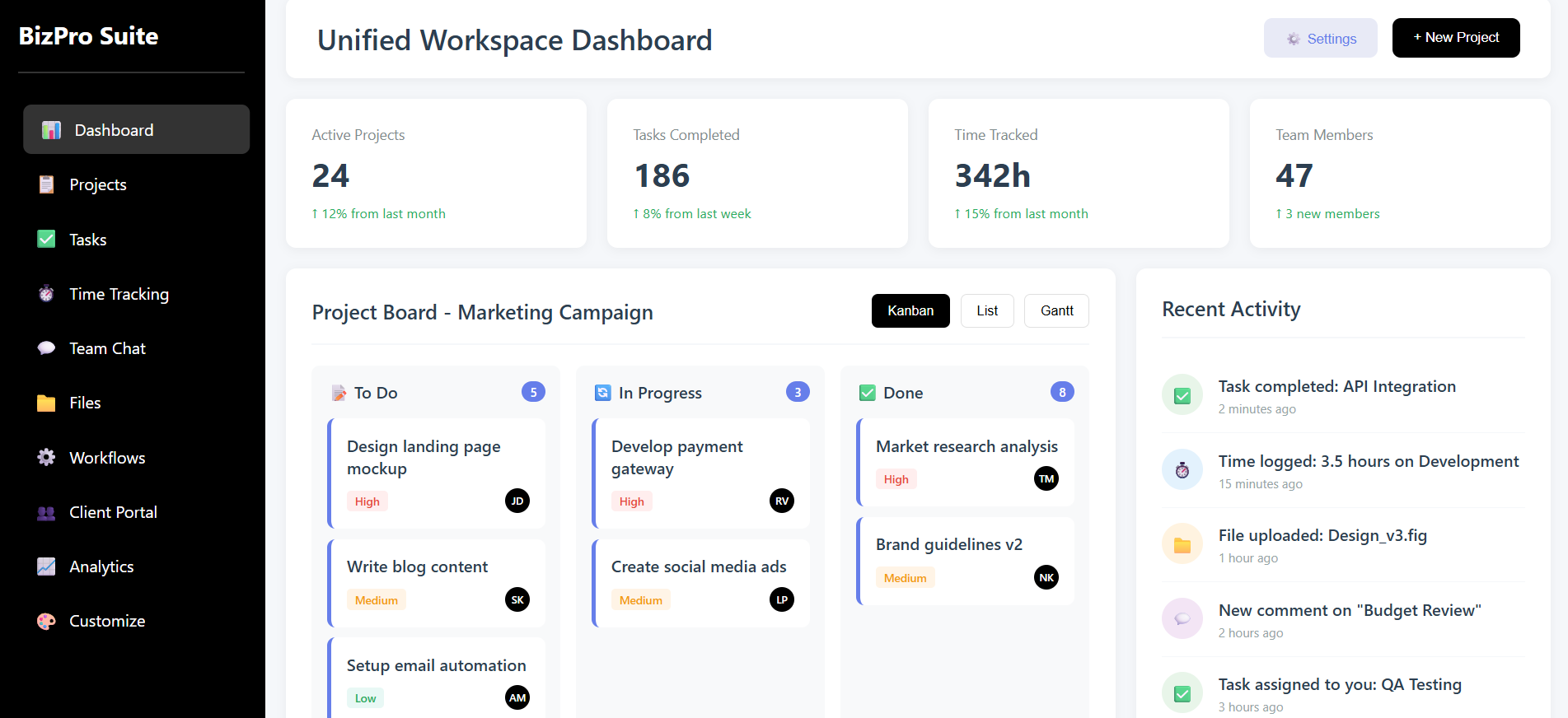Switch to the Kanban view
The height and width of the screenshot is (718, 1568).
[x=910, y=310]
